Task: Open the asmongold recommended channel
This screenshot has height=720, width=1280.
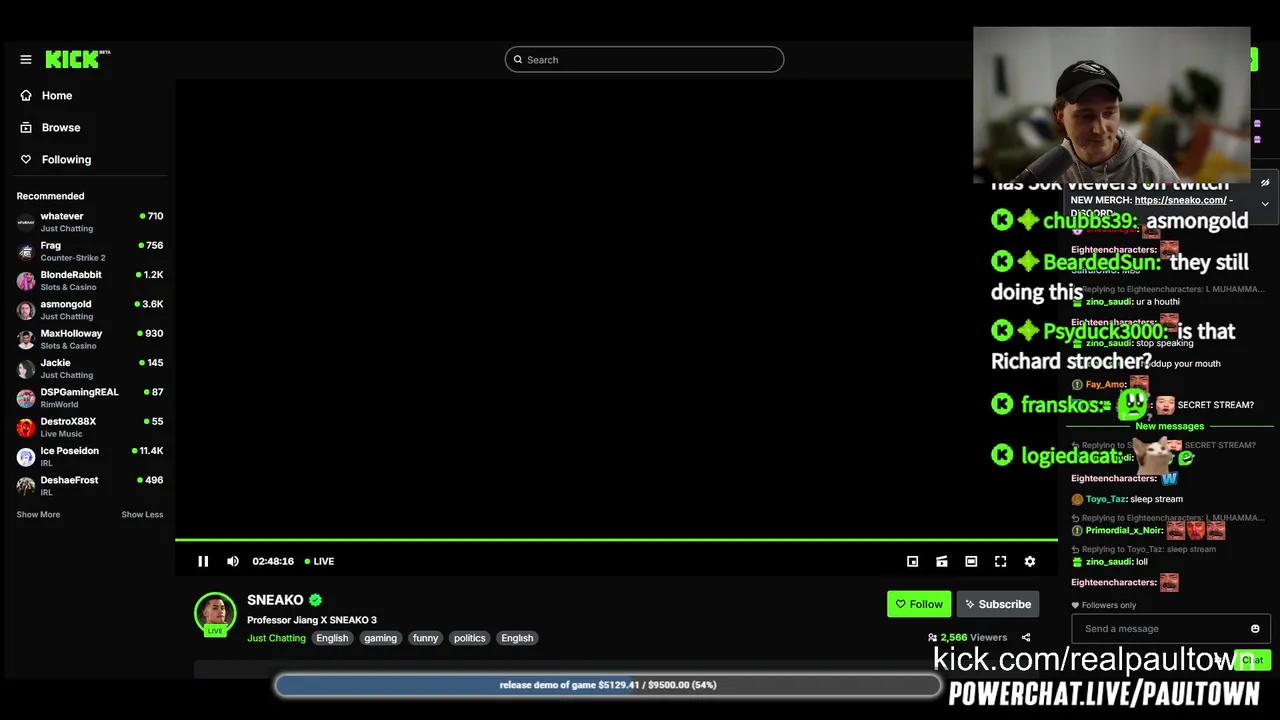Action: coord(90,310)
